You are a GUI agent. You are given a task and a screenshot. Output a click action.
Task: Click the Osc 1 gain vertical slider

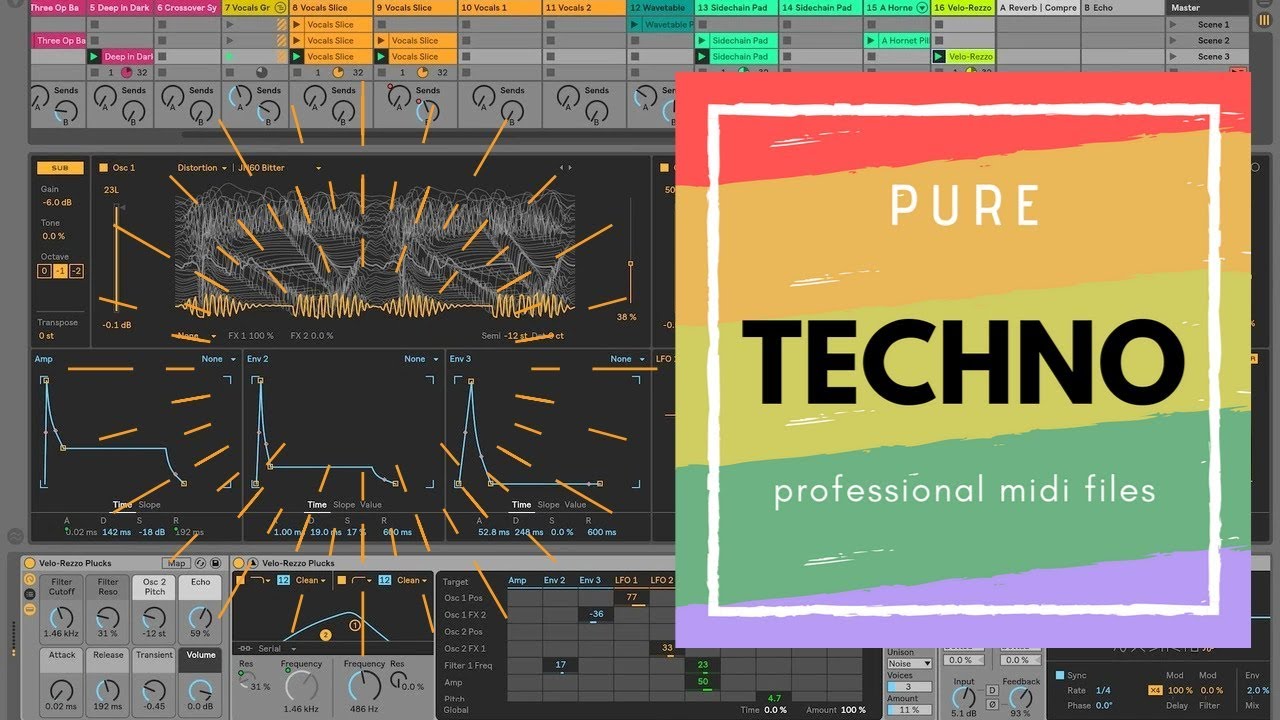116,259
